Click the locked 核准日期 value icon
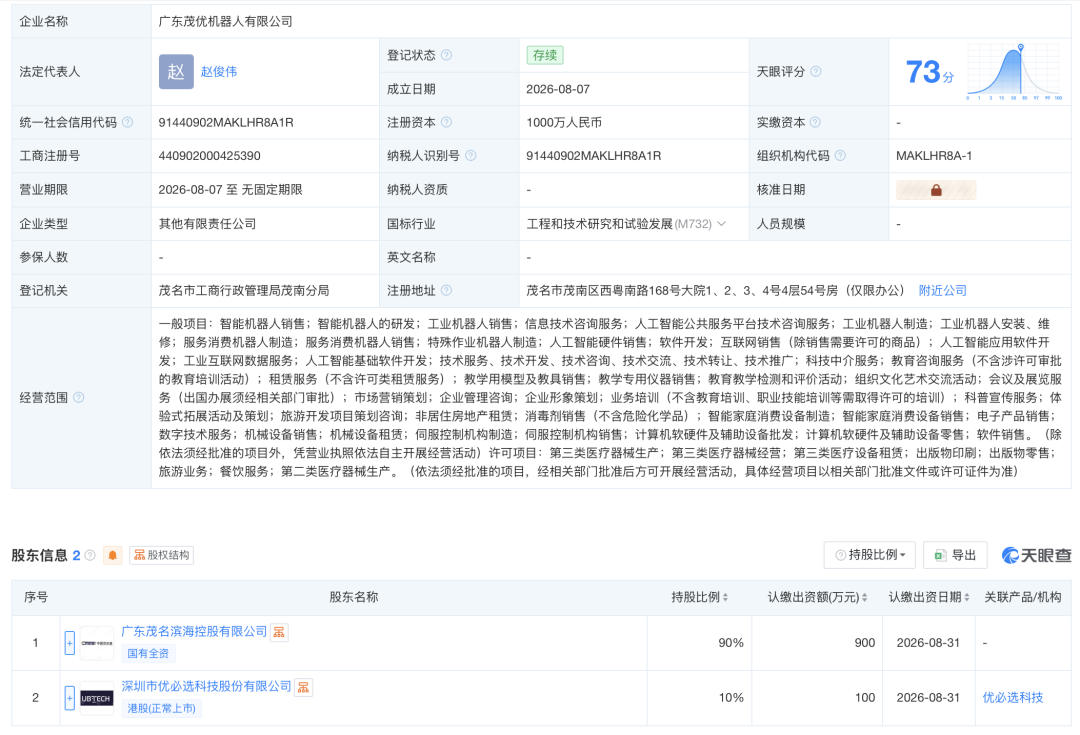Image resolution: width=1080 pixels, height=735 pixels. 936,190
